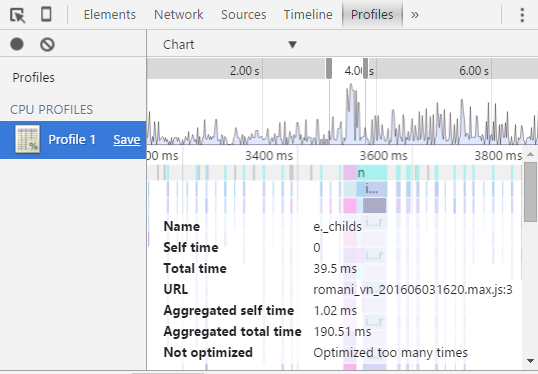Click the Self time value 0
This screenshot has height=374, width=538.
point(317,248)
